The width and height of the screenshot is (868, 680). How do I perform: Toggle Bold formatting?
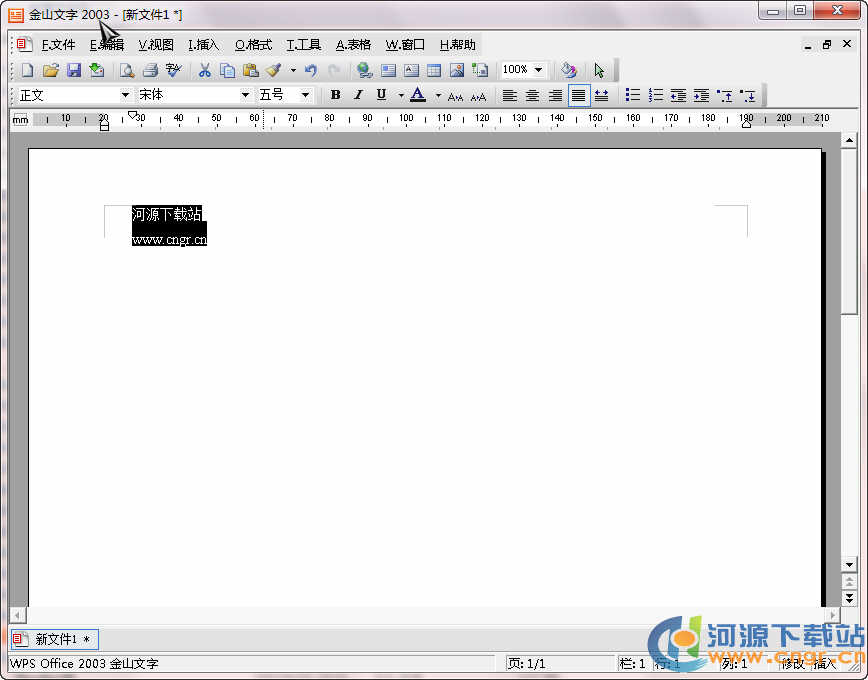(x=335, y=95)
